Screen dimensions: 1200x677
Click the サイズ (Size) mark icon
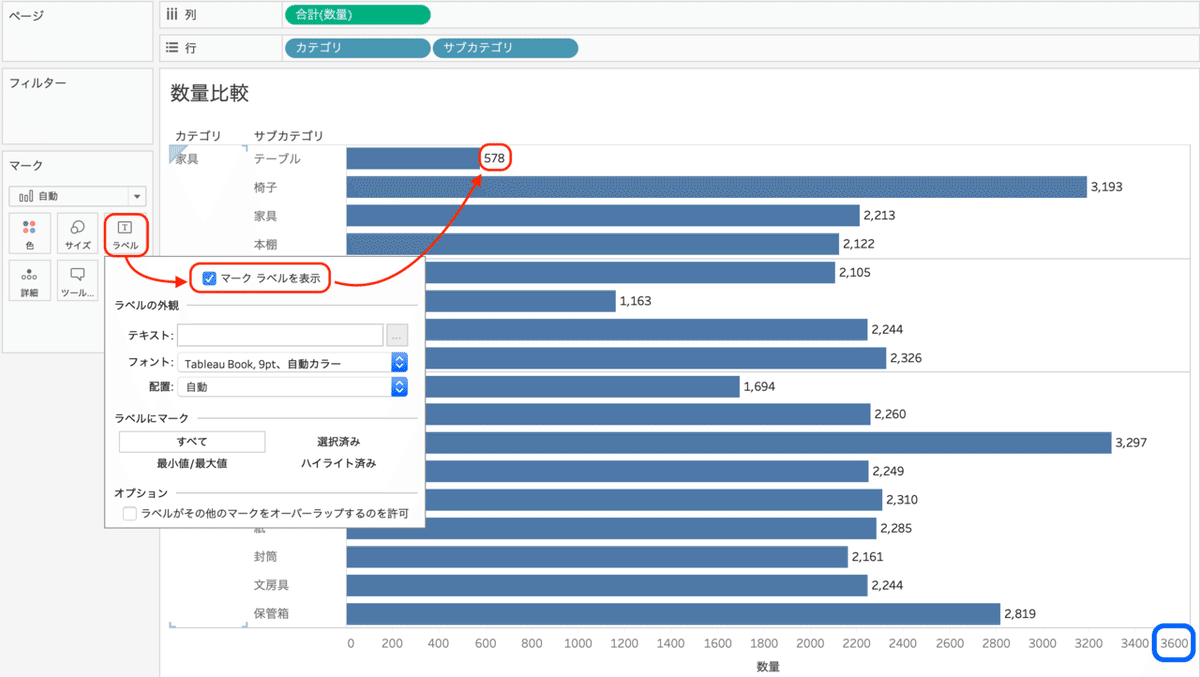coord(76,232)
